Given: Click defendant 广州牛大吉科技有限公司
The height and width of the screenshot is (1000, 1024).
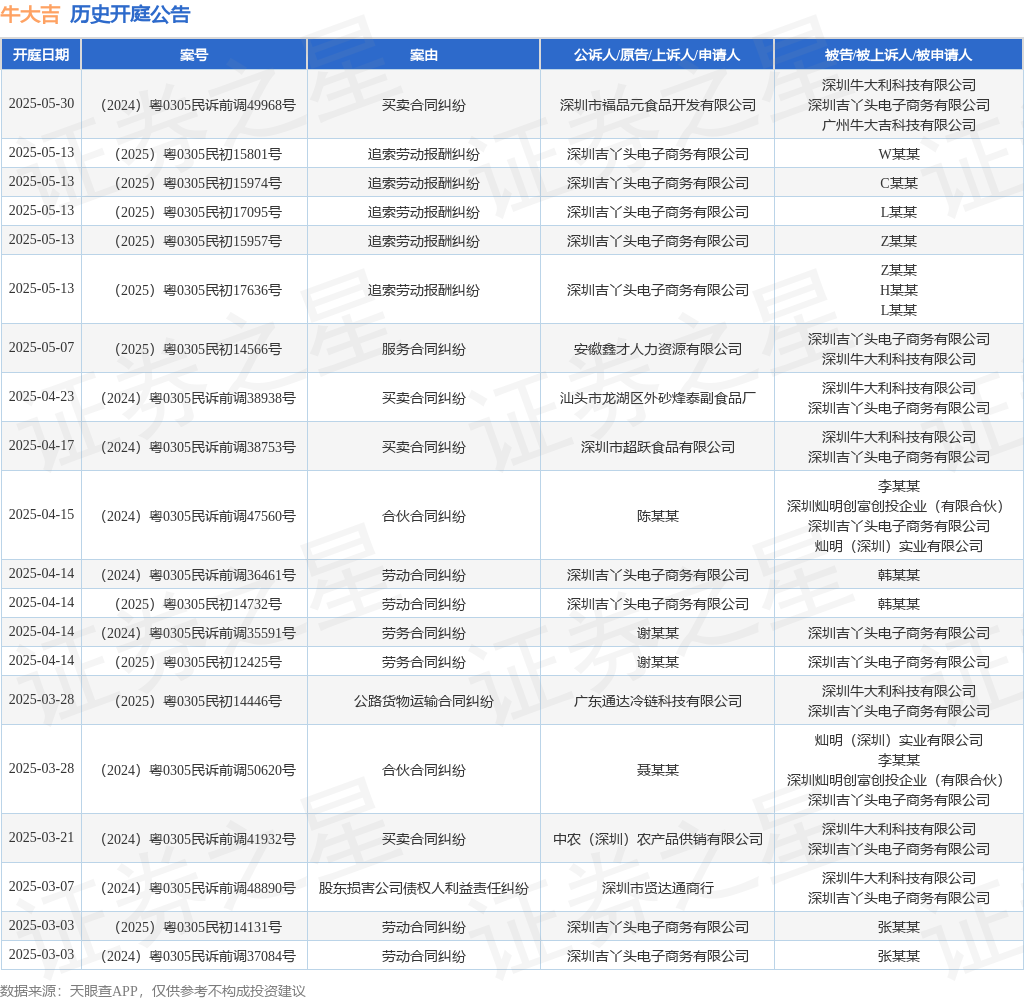Looking at the screenshot, I should 899,125.
